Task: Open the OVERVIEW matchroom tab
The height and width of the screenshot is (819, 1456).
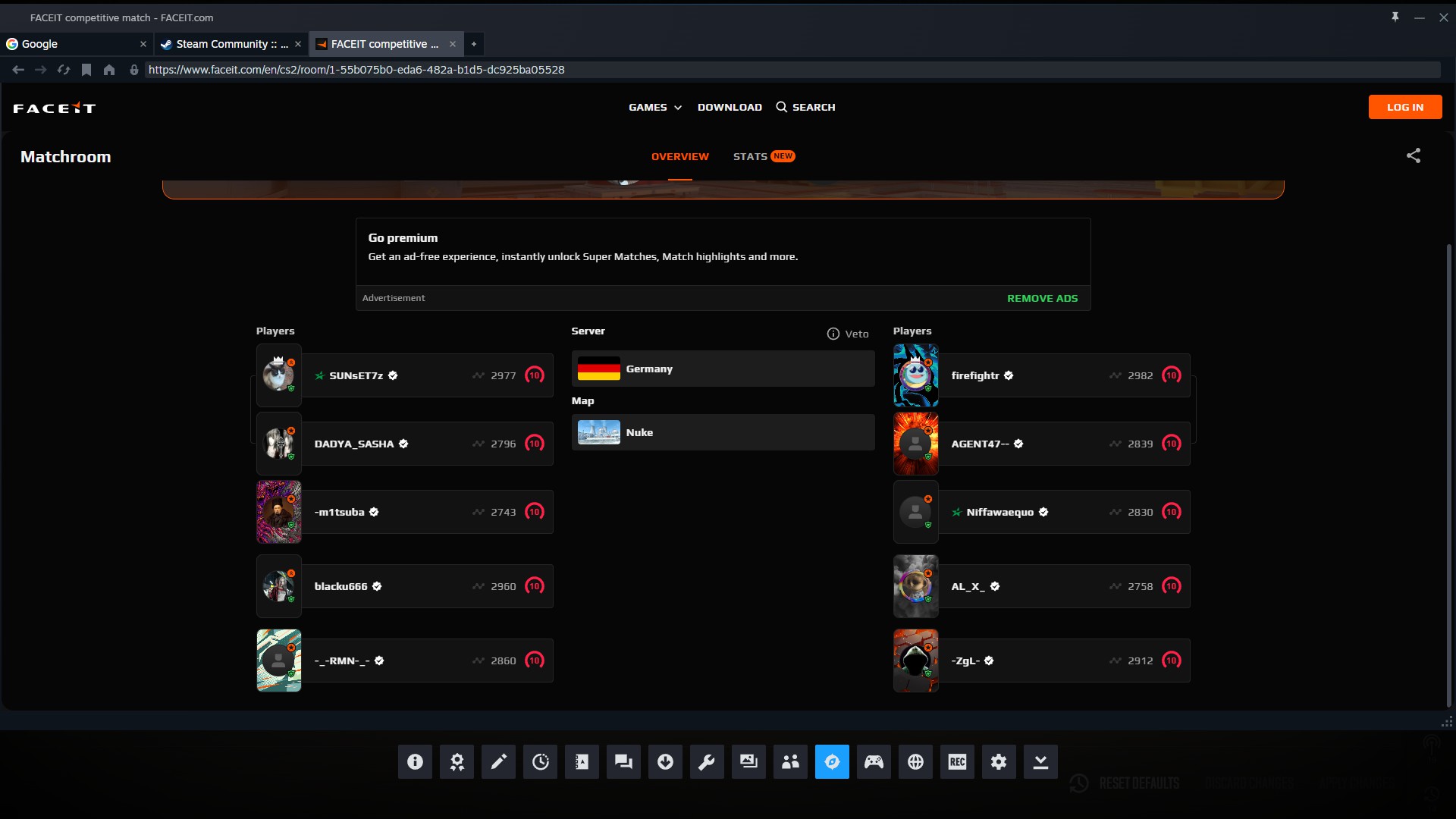Action: tap(680, 156)
